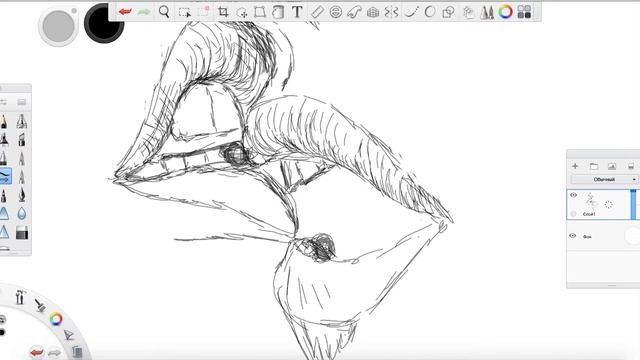The width and height of the screenshot is (640, 360).
Task: Toggle the Ellipse guide tool
Action: coord(336,12)
